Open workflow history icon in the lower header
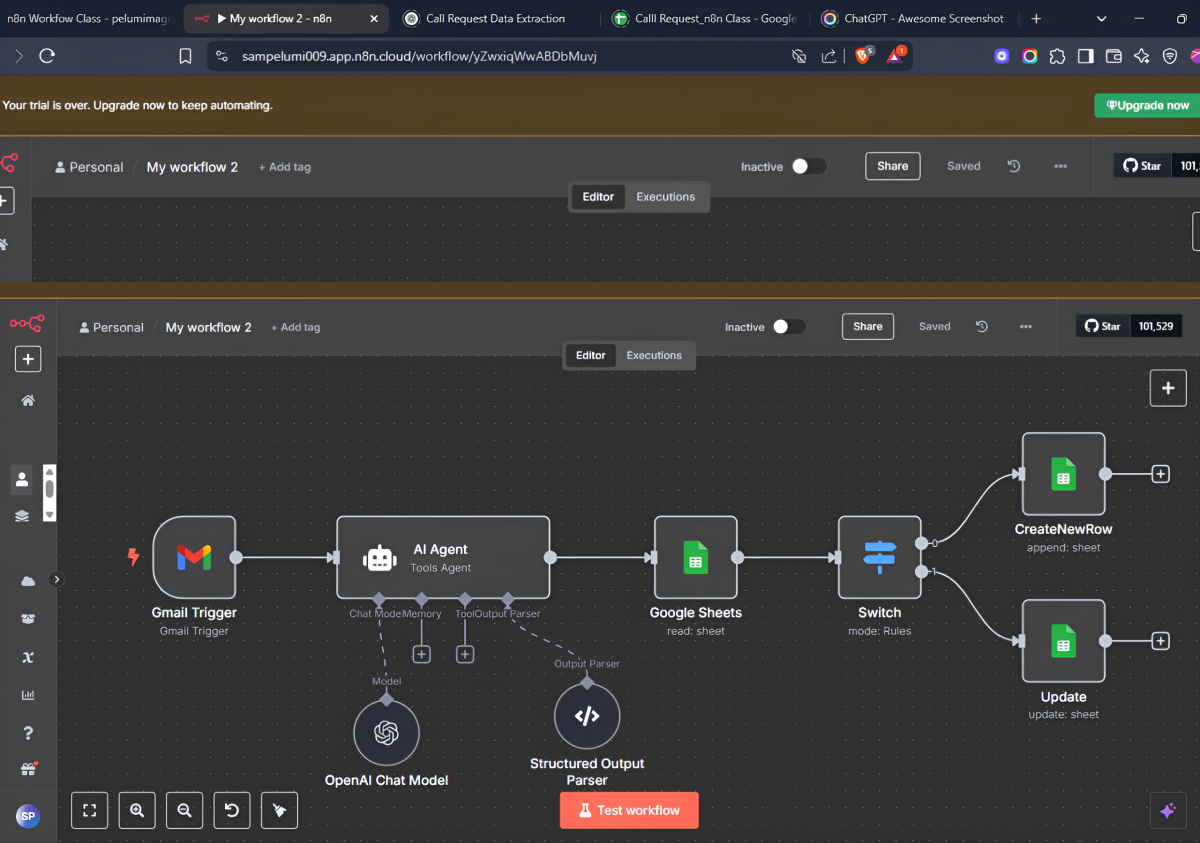The image size is (1200, 843). (x=982, y=326)
